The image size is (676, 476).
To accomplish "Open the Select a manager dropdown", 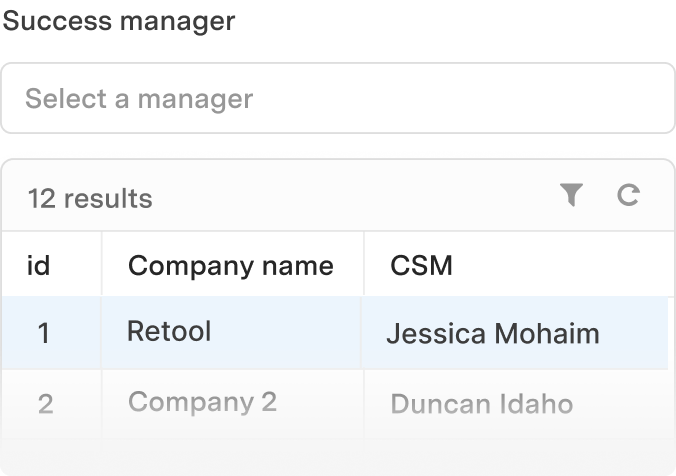I will [338, 98].
